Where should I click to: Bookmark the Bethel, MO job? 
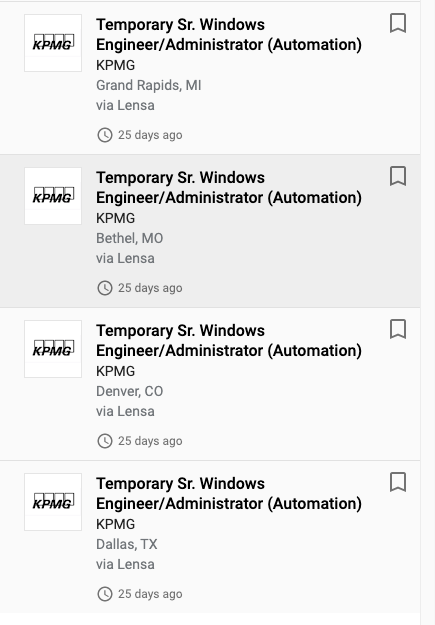[398, 176]
